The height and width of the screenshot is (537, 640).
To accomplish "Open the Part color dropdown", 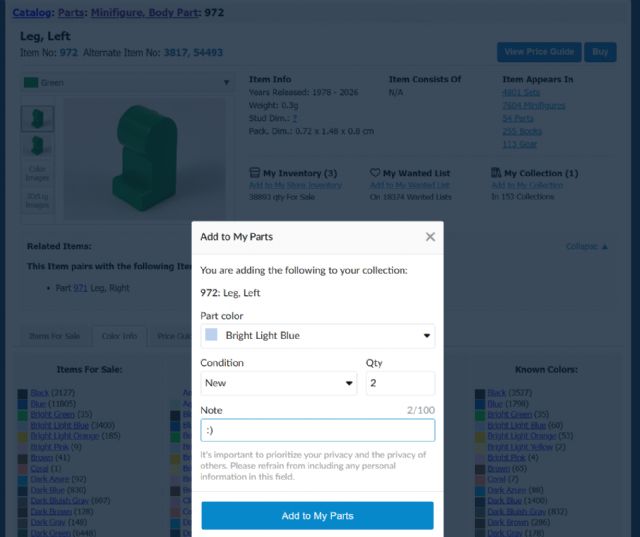I will [317, 336].
